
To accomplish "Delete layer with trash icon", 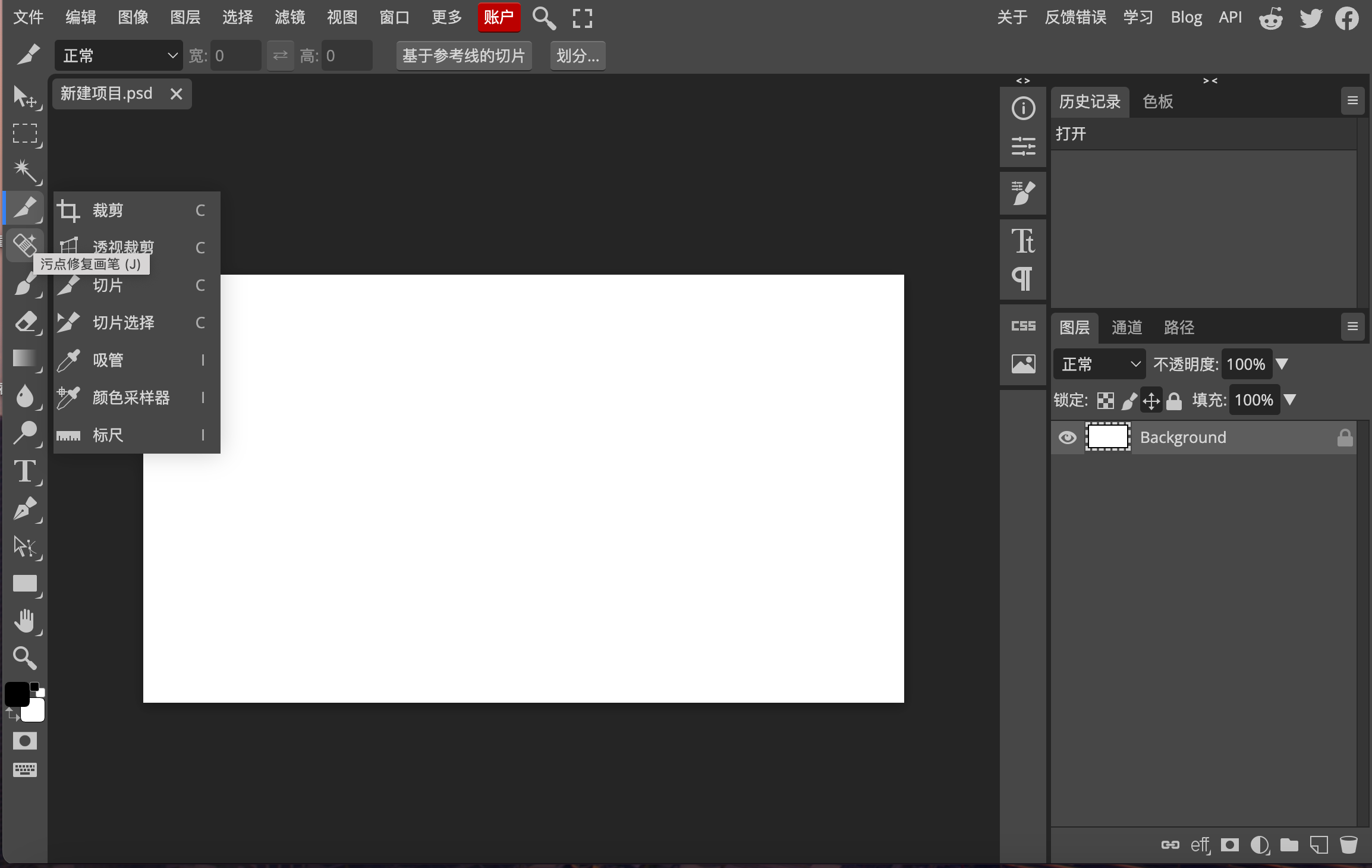I will [x=1348, y=845].
